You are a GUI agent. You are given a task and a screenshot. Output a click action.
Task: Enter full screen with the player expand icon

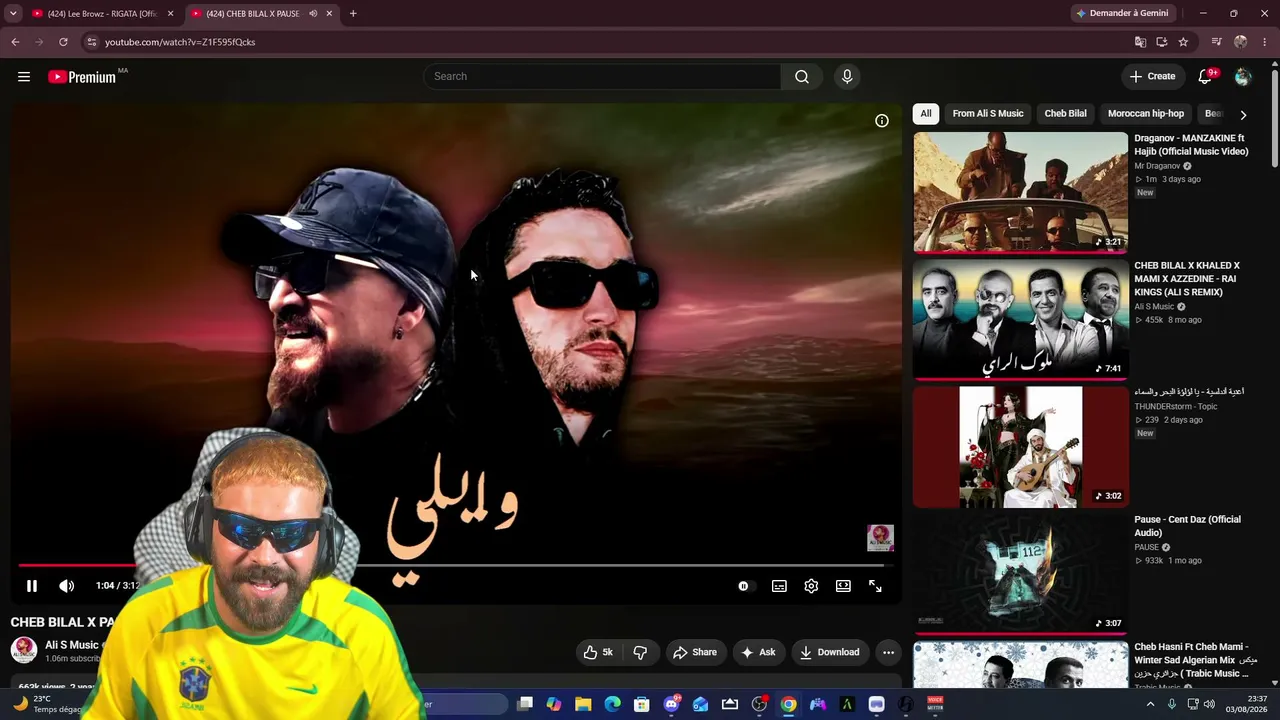coord(875,586)
